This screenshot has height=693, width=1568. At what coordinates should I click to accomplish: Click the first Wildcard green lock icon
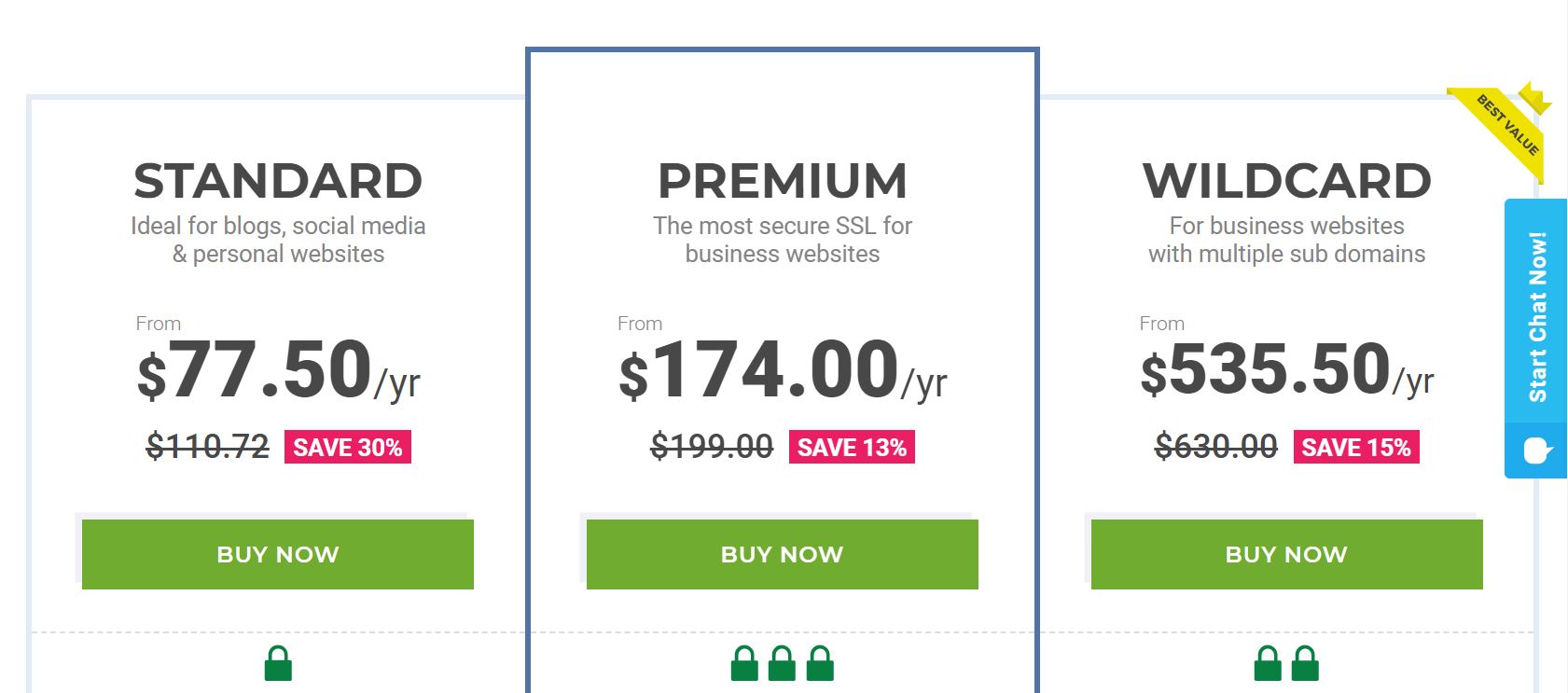[1268, 663]
